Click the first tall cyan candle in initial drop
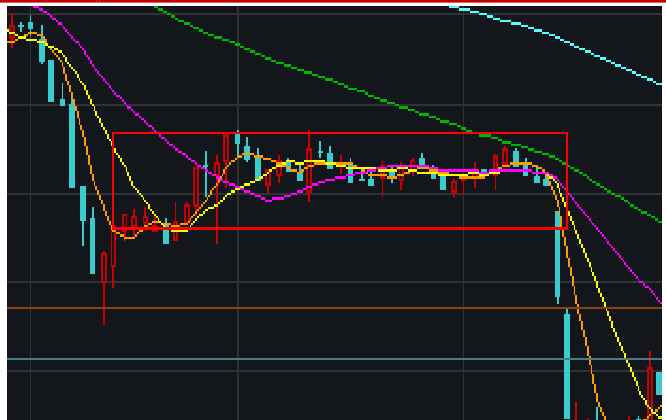Screen dimensions: 666x420 coord(51,80)
